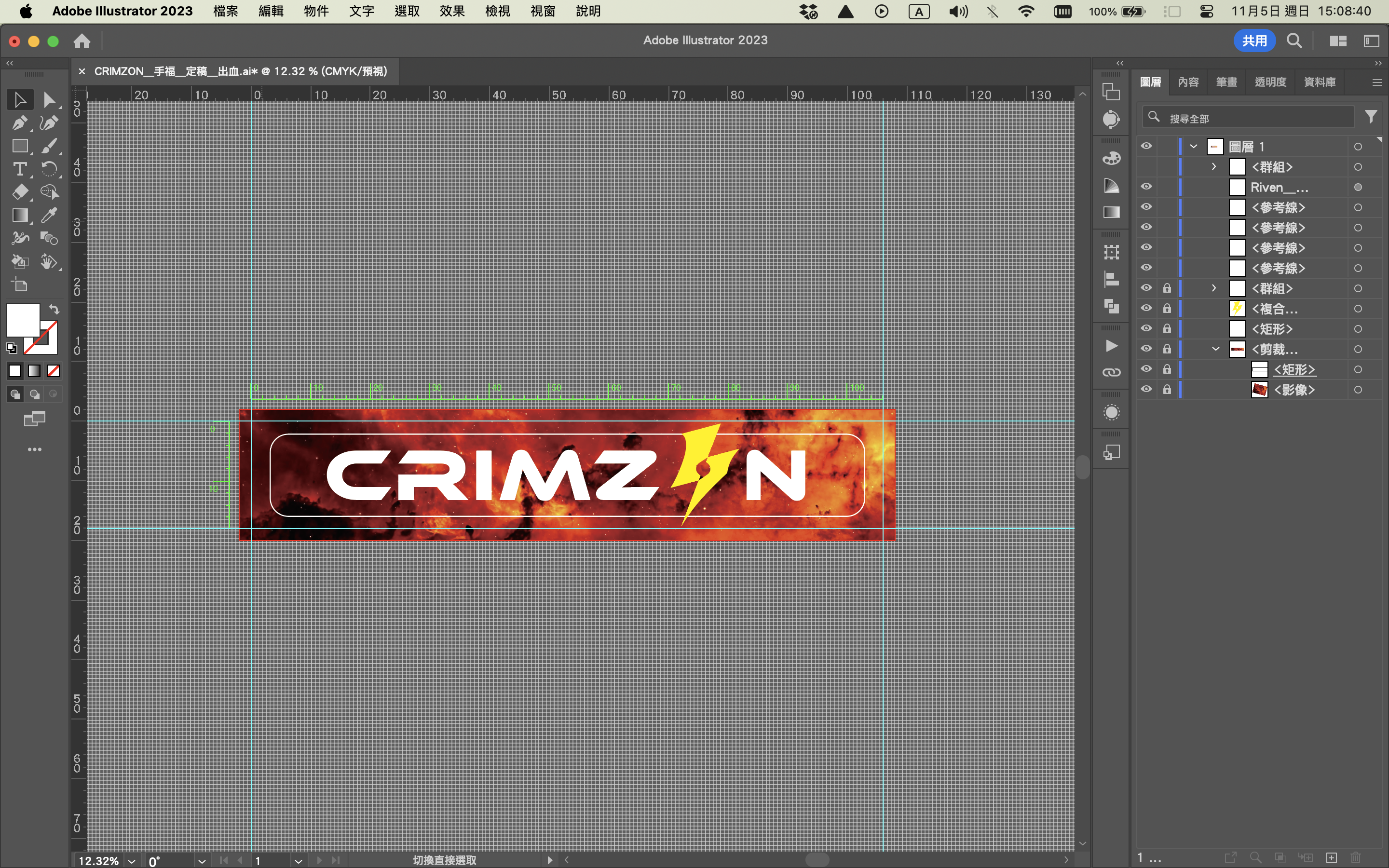The width and height of the screenshot is (1389, 868).
Task: Create new layer button
Action: point(1331,858)
